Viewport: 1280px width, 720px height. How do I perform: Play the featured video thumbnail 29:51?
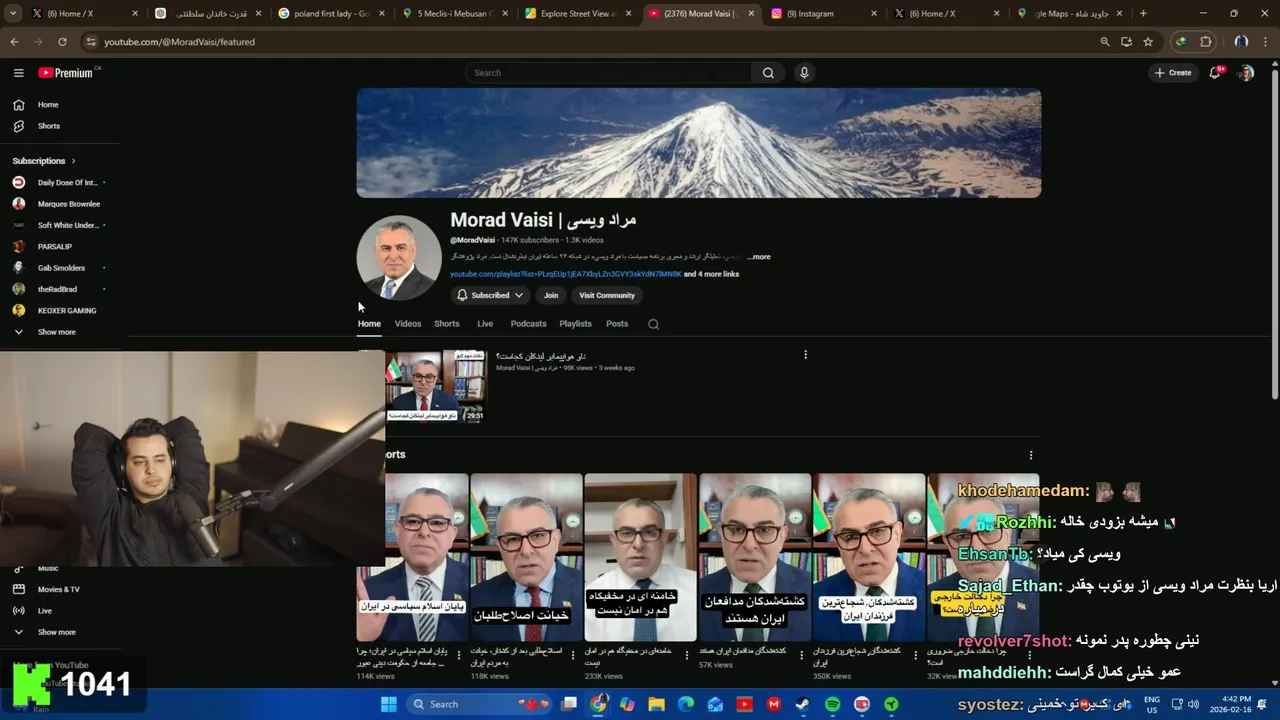(x=436, y=385)
